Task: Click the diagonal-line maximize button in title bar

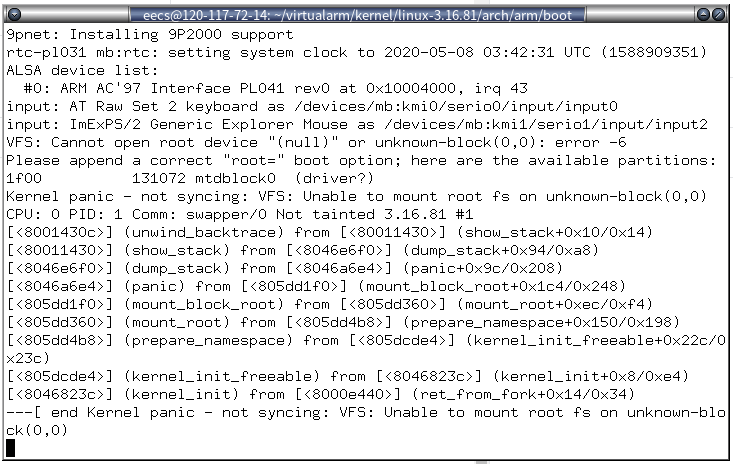Action: pos(720,12)
